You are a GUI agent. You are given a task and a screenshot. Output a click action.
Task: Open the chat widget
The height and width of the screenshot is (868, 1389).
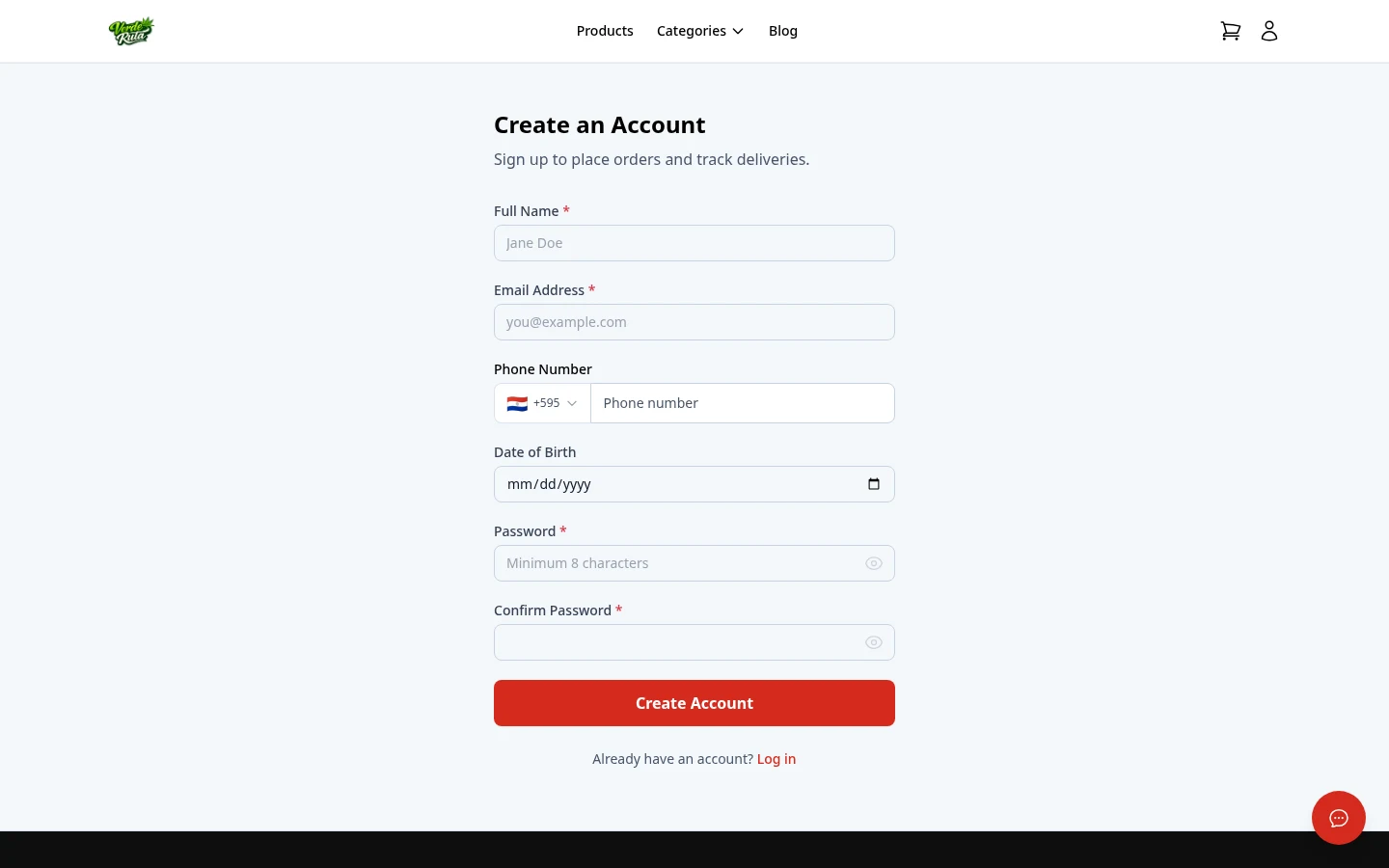click(x=1339, y=818)
